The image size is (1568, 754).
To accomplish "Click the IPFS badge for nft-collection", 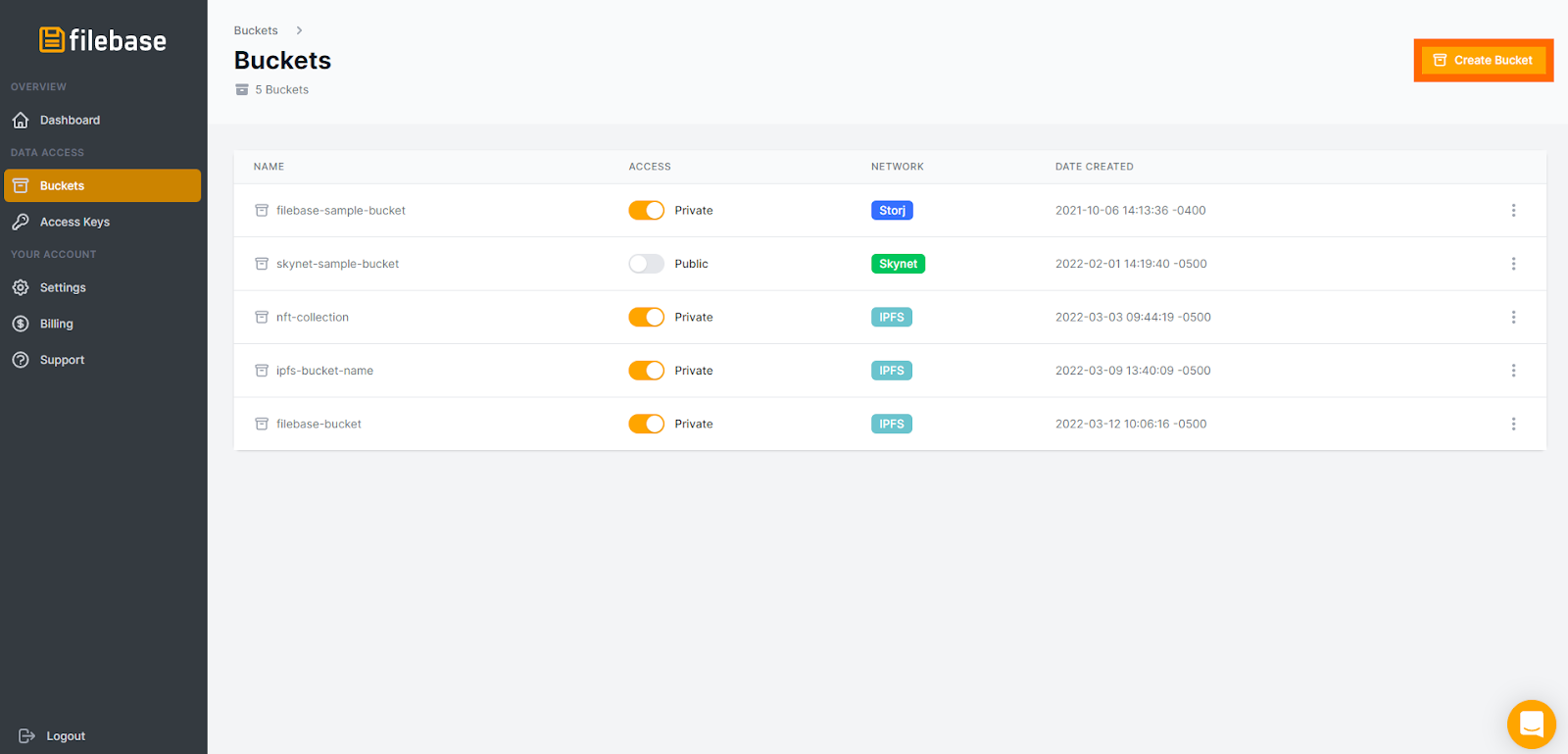I will 891,318.
